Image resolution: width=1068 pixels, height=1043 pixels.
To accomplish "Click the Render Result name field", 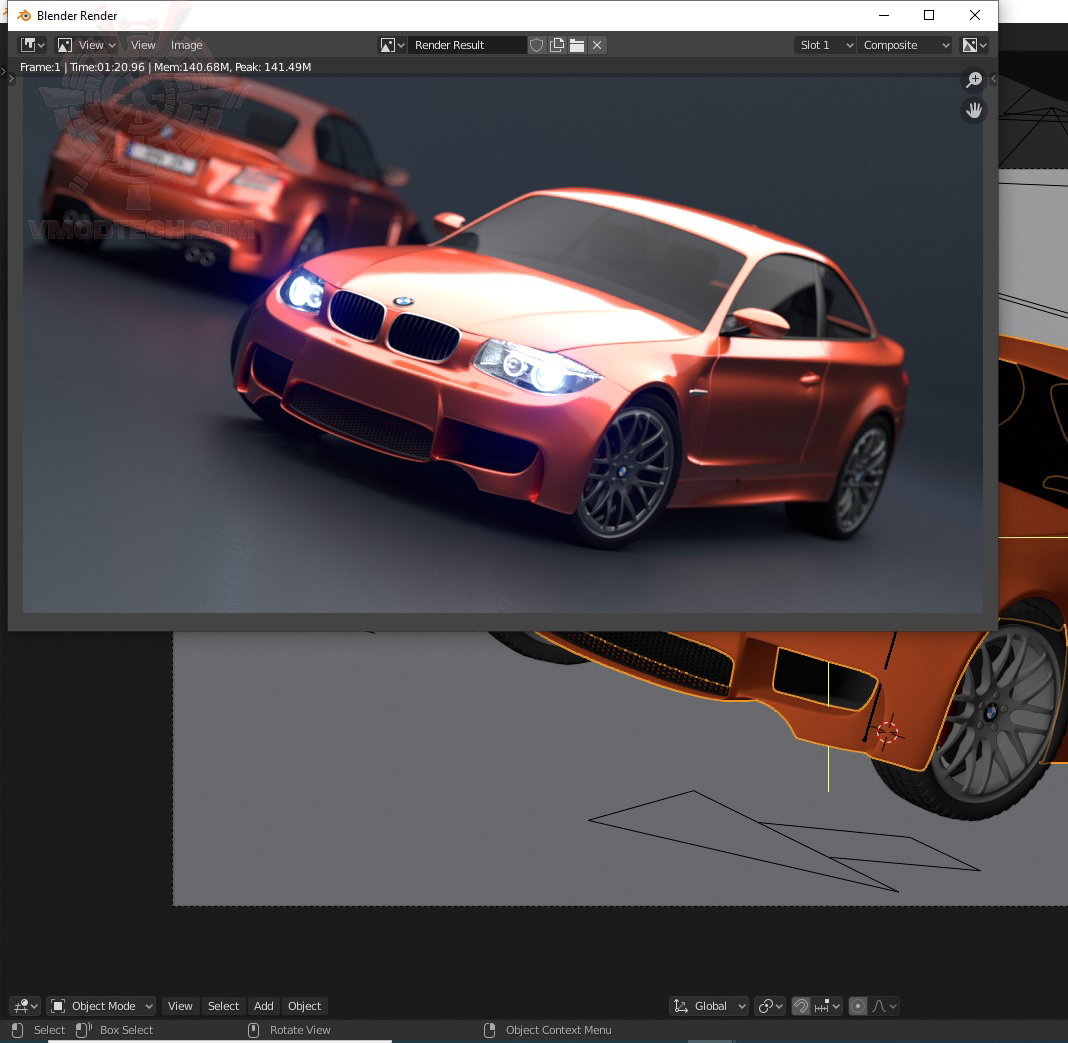I will click(x=467, y=45).
